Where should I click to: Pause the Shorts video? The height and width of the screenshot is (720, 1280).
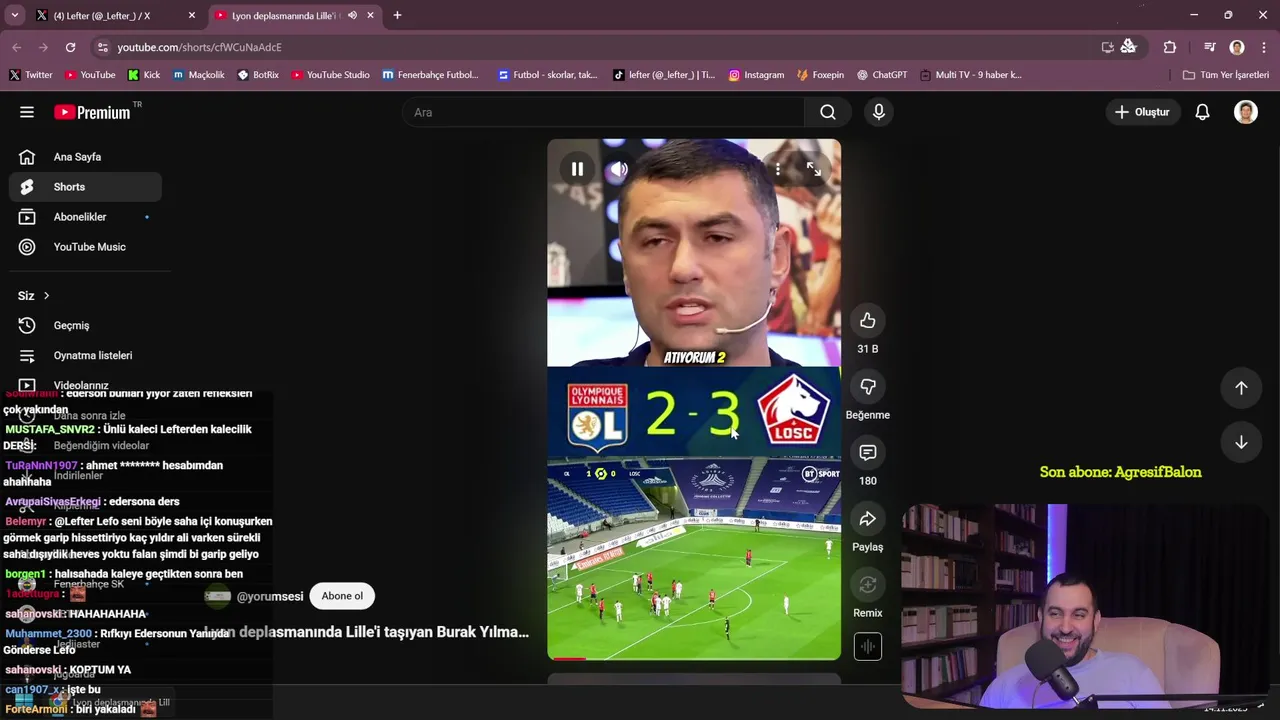[x=577, y=169]
